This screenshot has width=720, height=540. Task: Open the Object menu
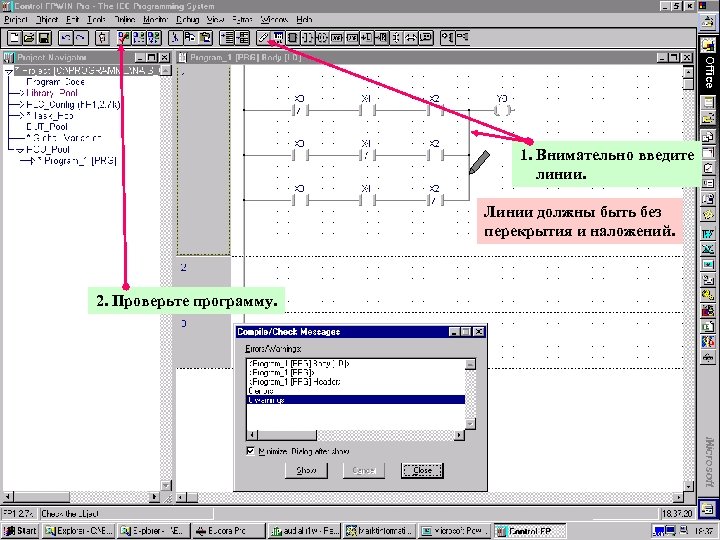pyautogui.click(x=47, y=19)
